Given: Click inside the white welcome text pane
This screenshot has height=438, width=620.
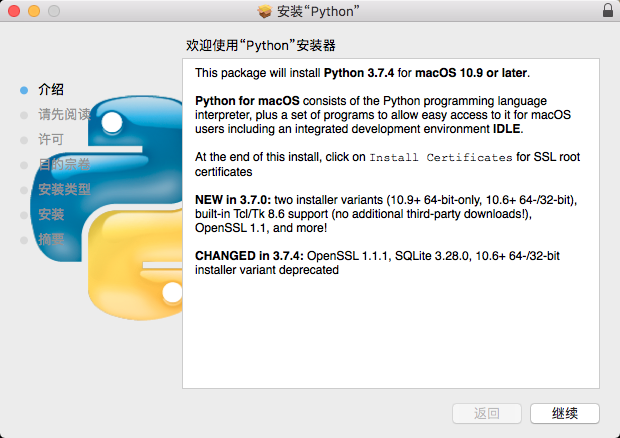Looking at the screenshot, I should [391, 223].
